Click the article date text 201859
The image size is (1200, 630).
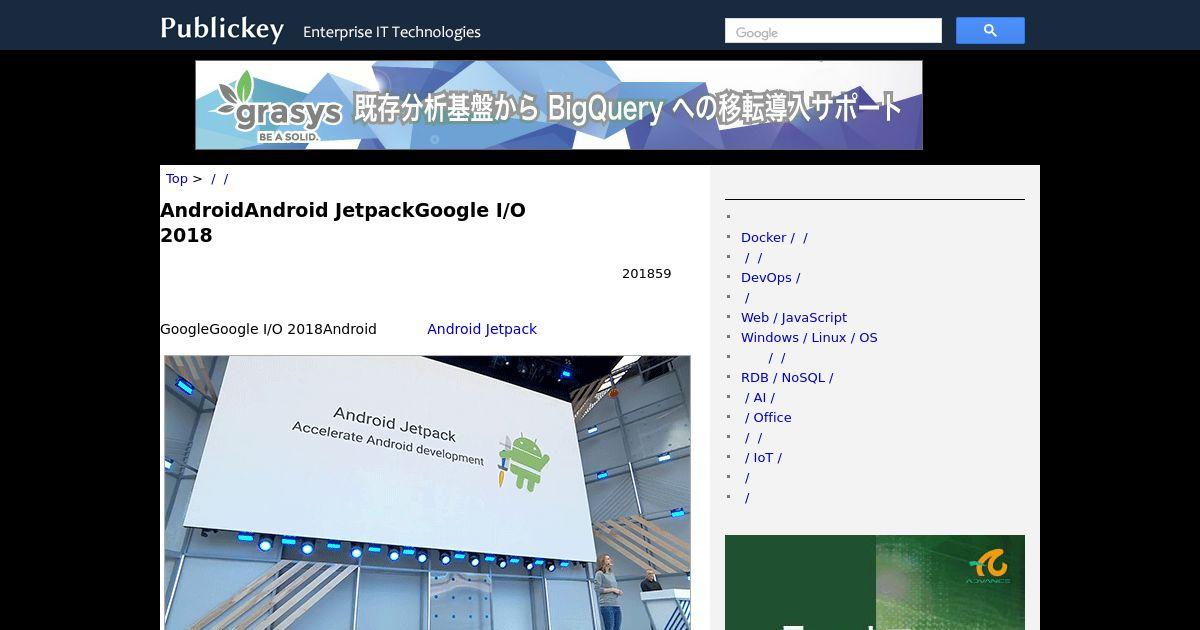click(647, 274)
